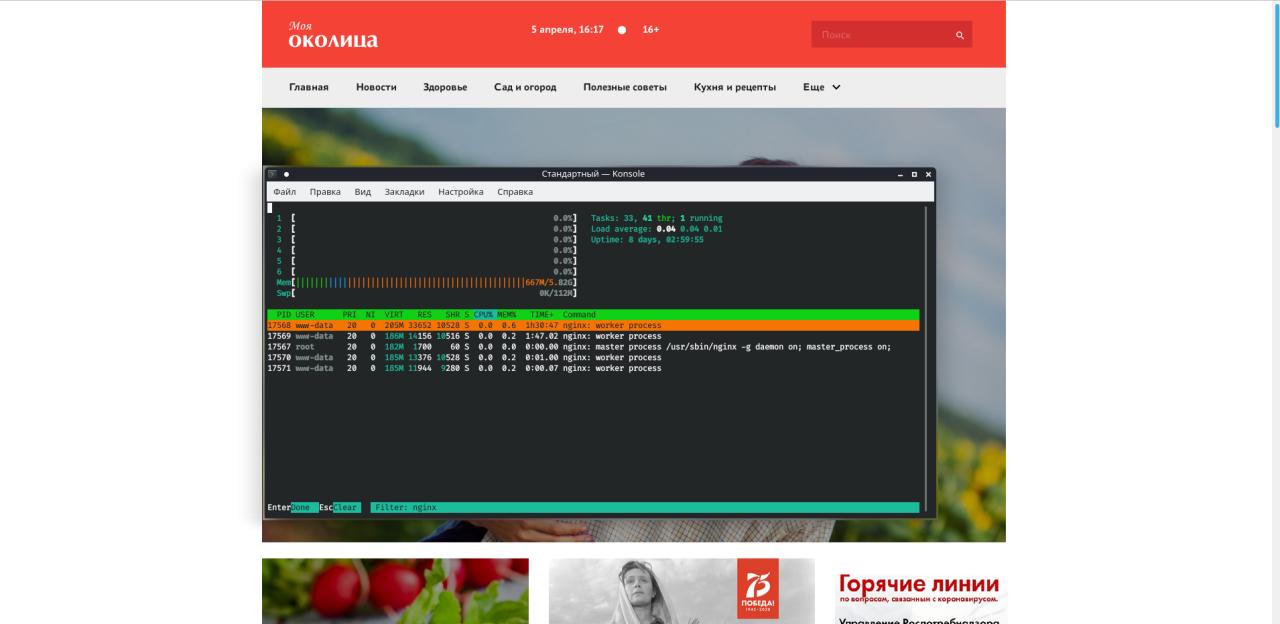Sort htop by MEM% column header

[x=507, y=314]
